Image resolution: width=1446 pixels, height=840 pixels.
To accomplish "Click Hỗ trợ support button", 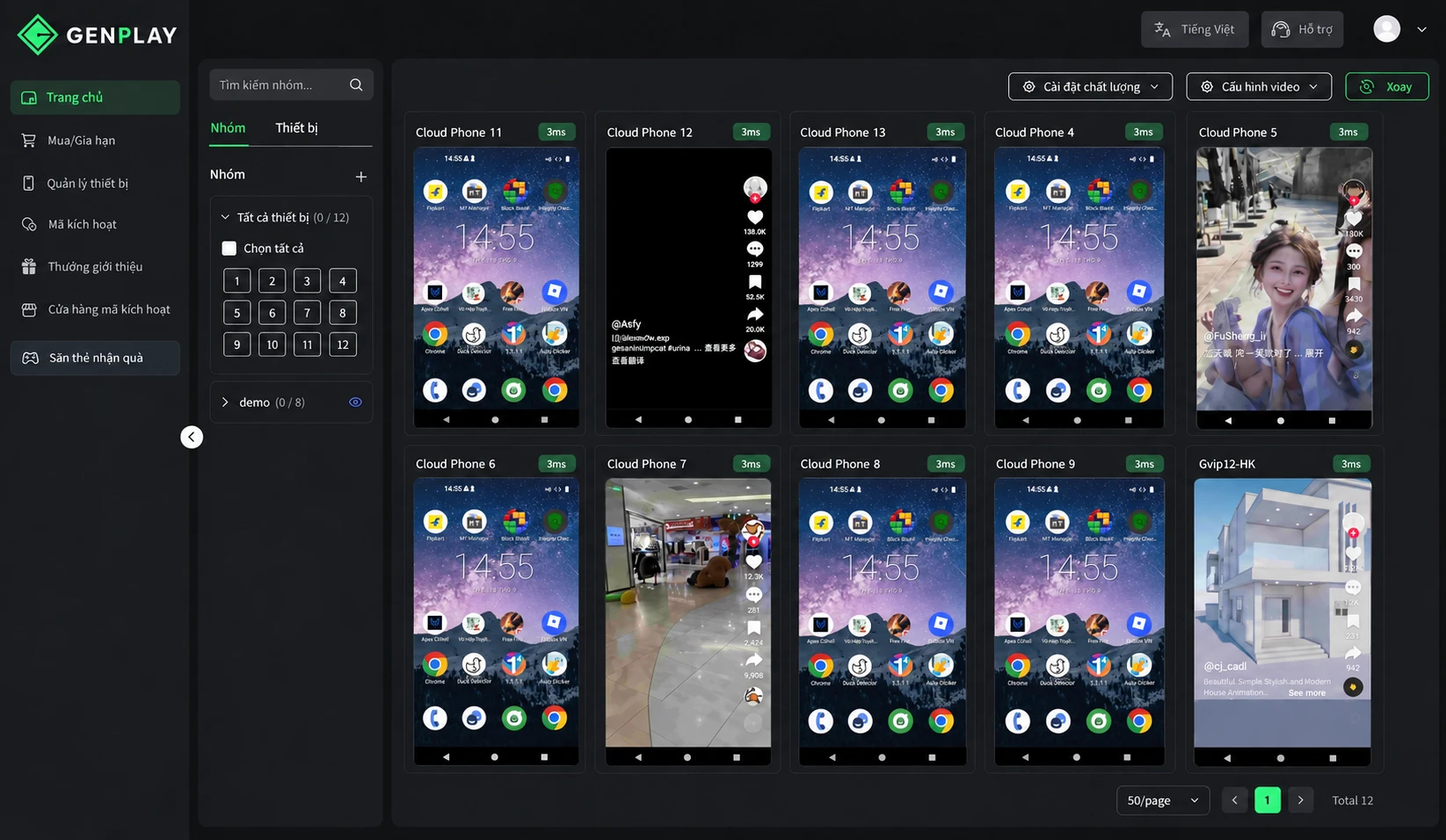I will tap(1302, 29).
